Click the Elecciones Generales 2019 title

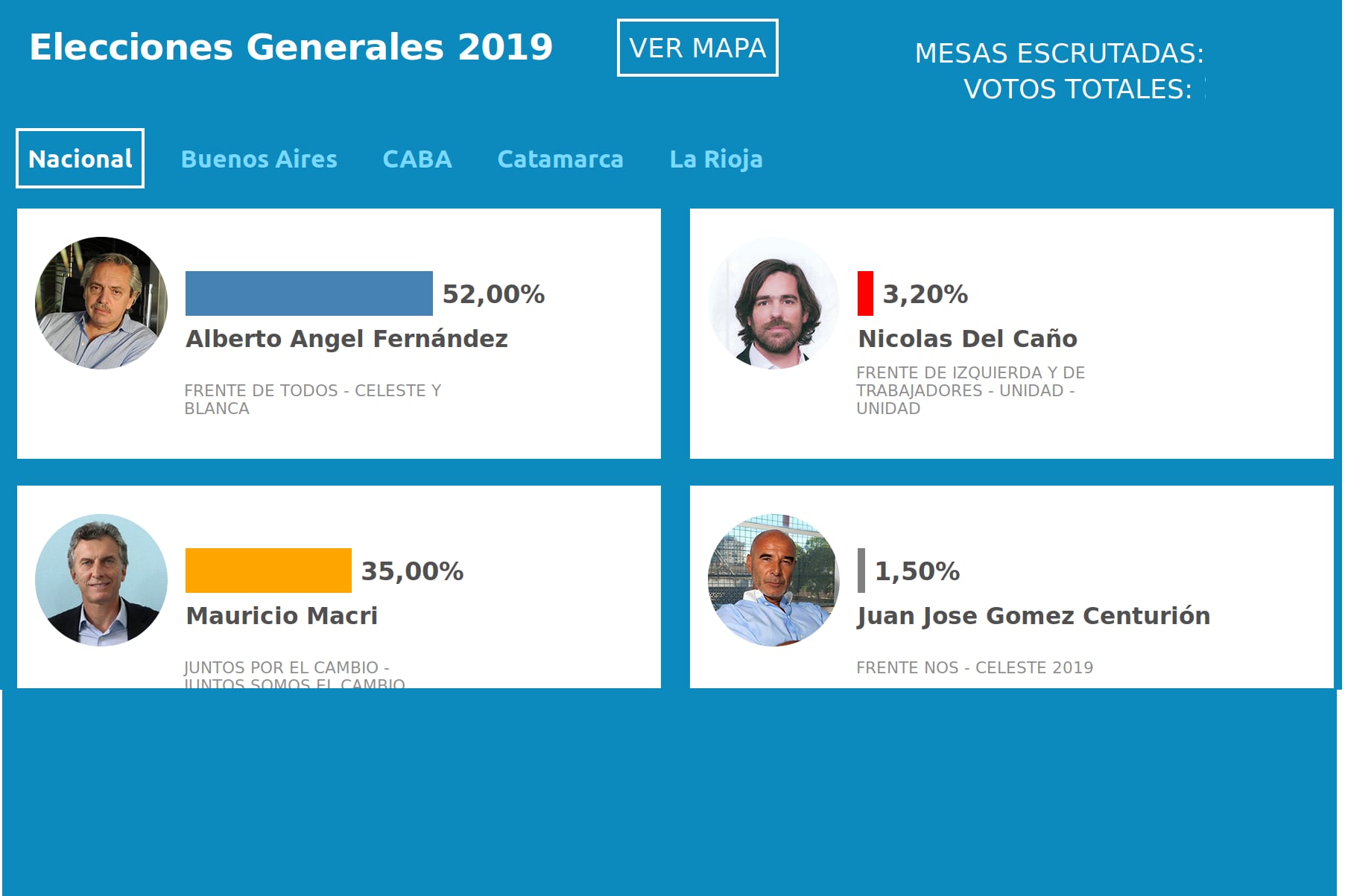(x=291, y=47)
